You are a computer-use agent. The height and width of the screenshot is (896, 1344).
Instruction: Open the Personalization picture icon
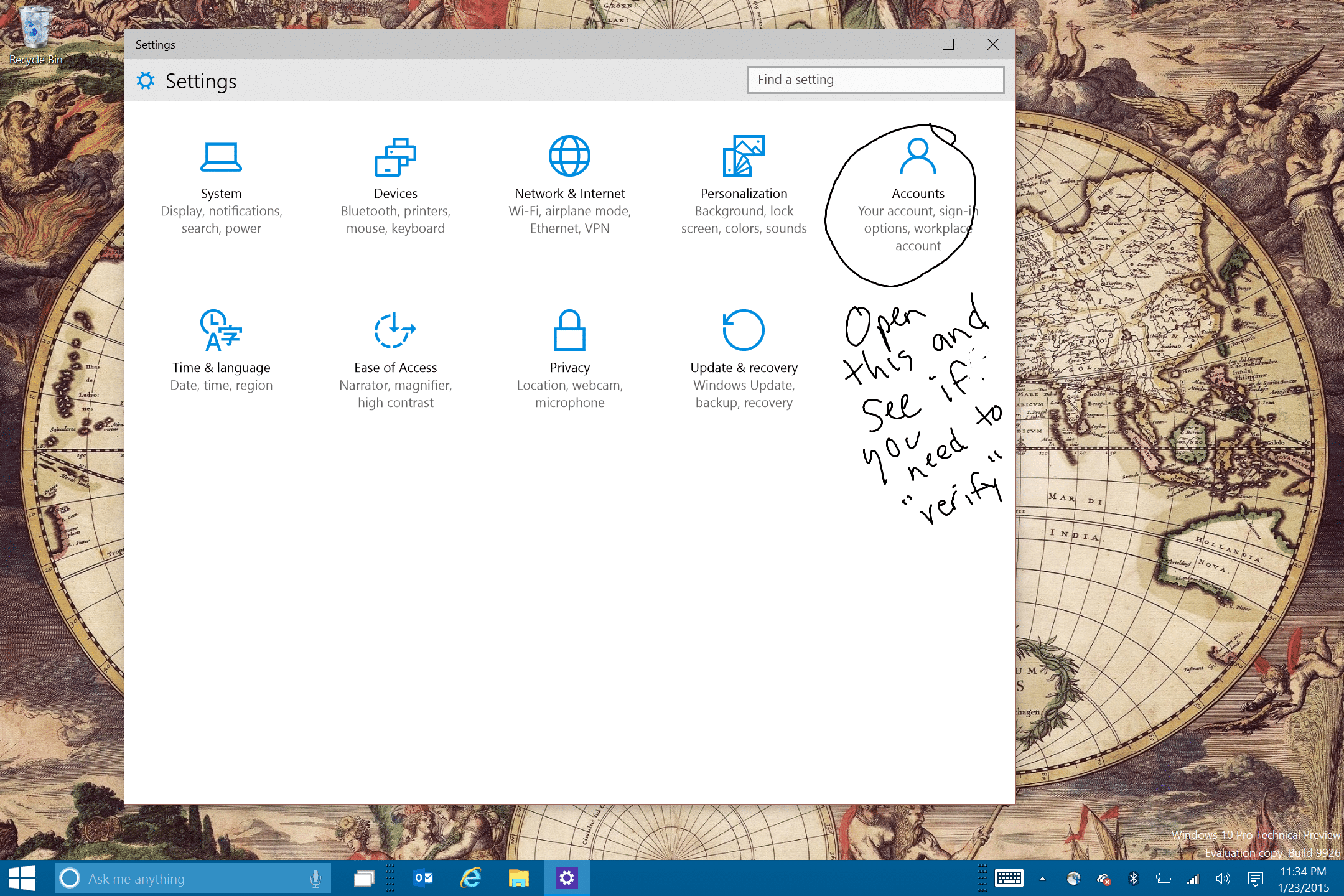tap(744, 156)
